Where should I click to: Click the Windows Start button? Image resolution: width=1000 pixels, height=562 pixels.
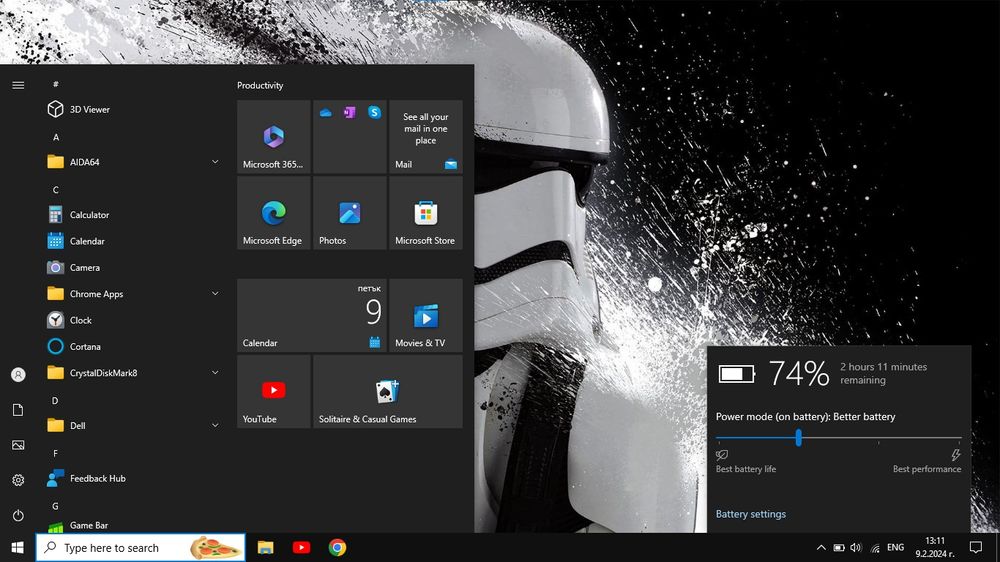click(18, 547)
